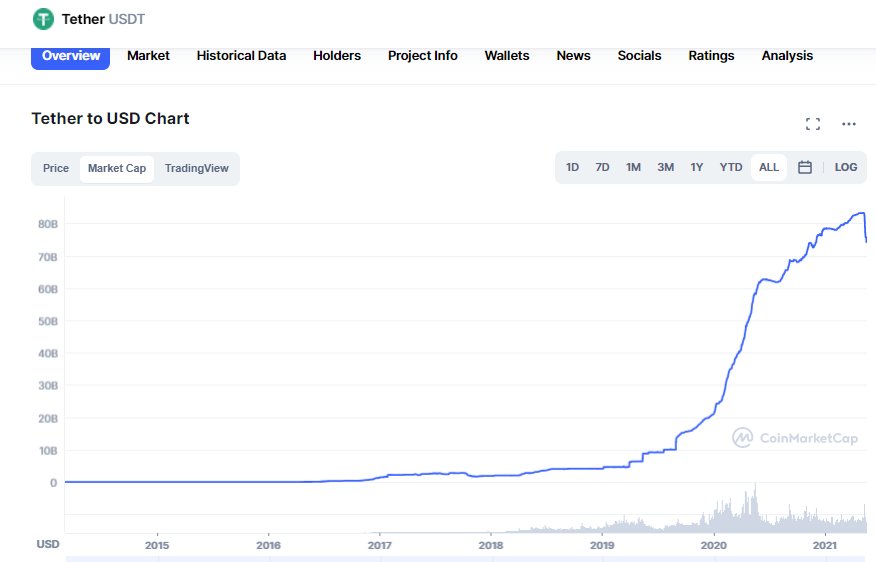Screen dimensions: 876x562
Task: Select the ALL time range
Action: point(769,167)
